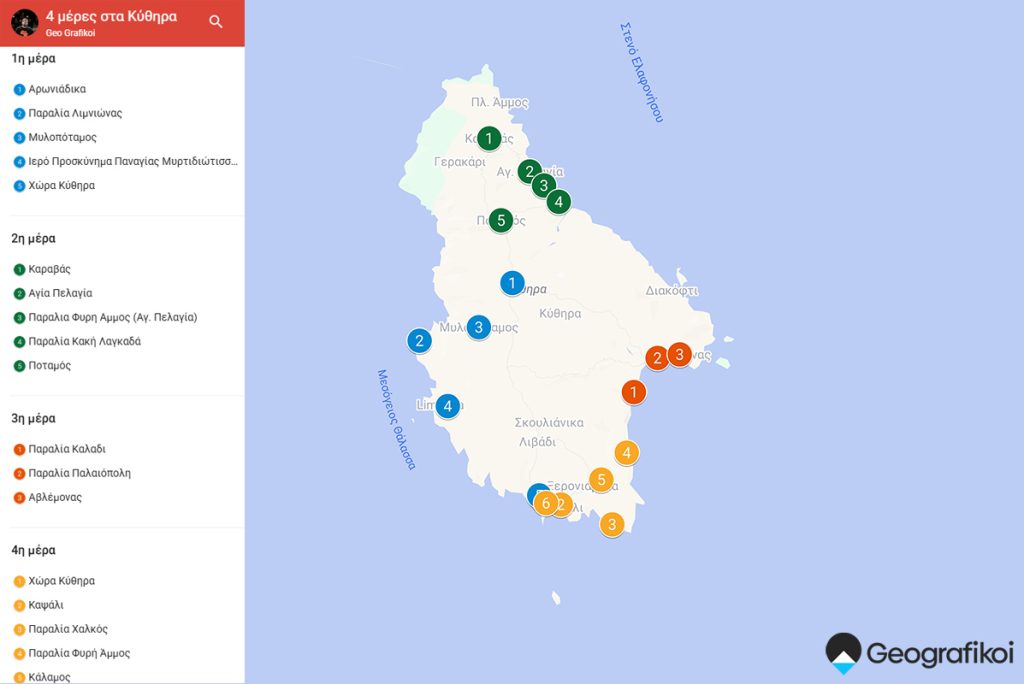This screenshot has width=1024, height=684.
Task: Open Καψάλι list entry
Action: (46, 605)
